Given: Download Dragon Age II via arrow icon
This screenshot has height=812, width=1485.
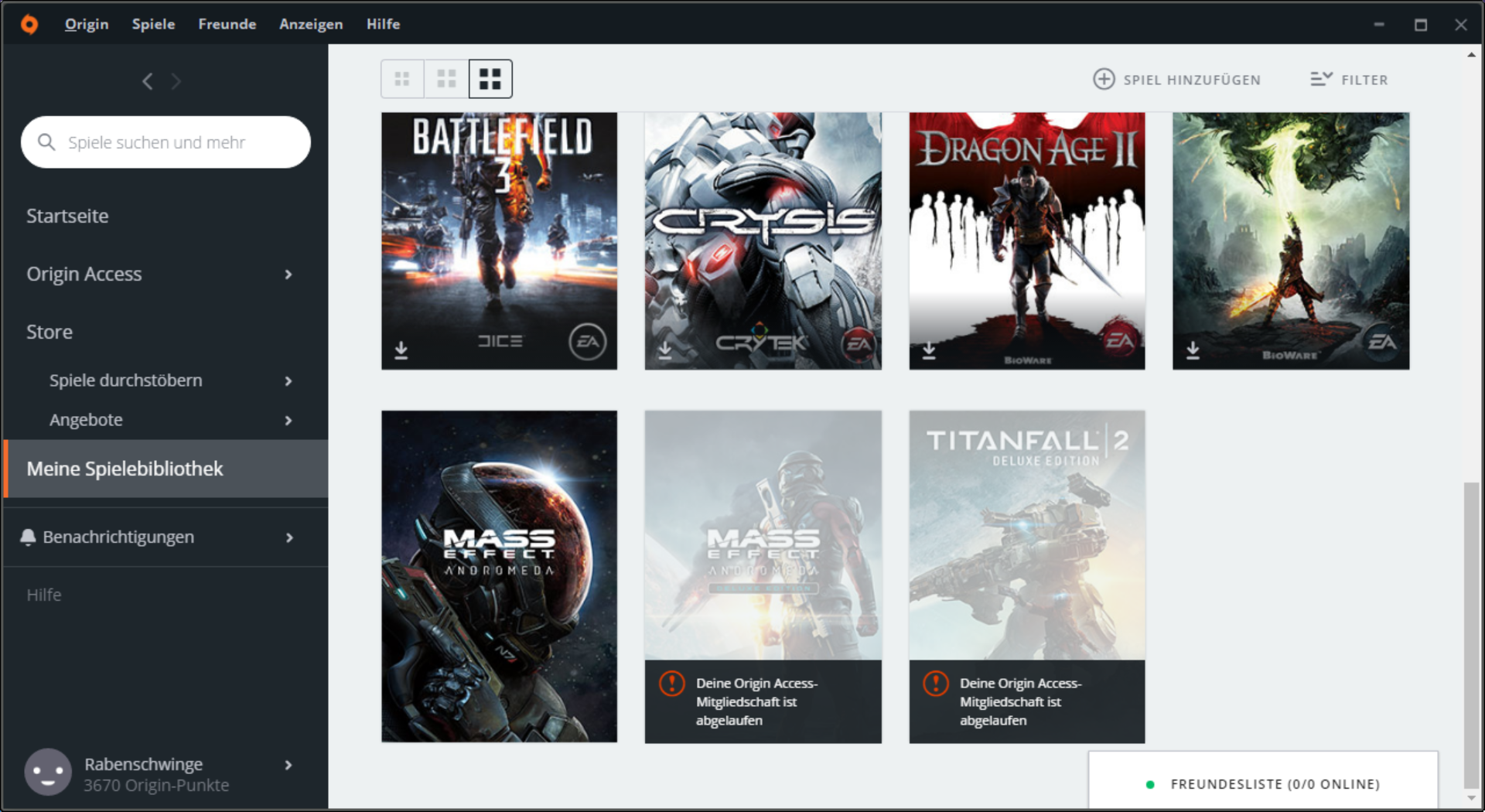Looking at the screenshot, I should [929, 350].
